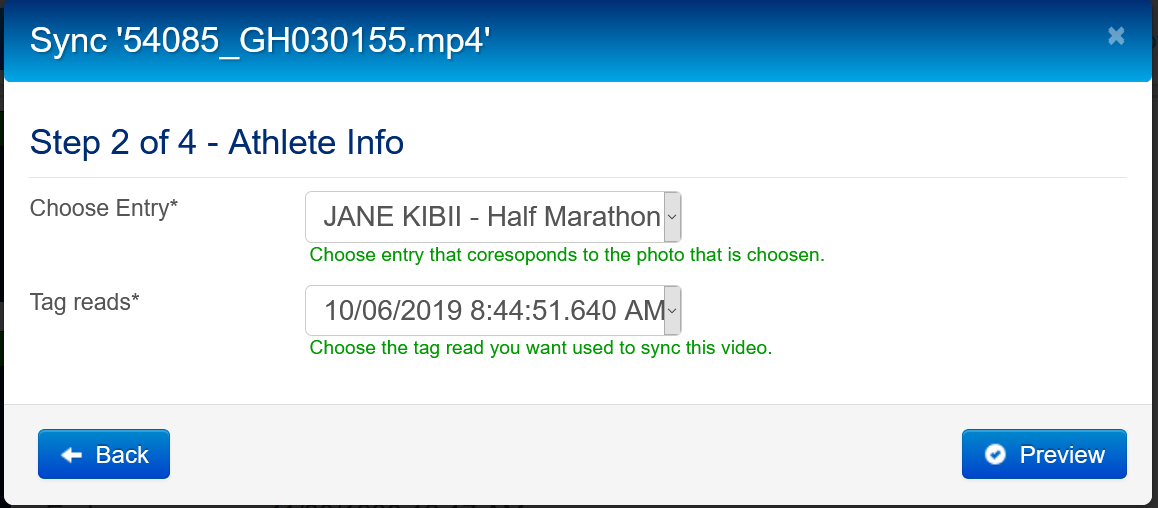Close the Sync dialog with the X
Screen dimensions: 1158x508
click(x=1116, y=36)
